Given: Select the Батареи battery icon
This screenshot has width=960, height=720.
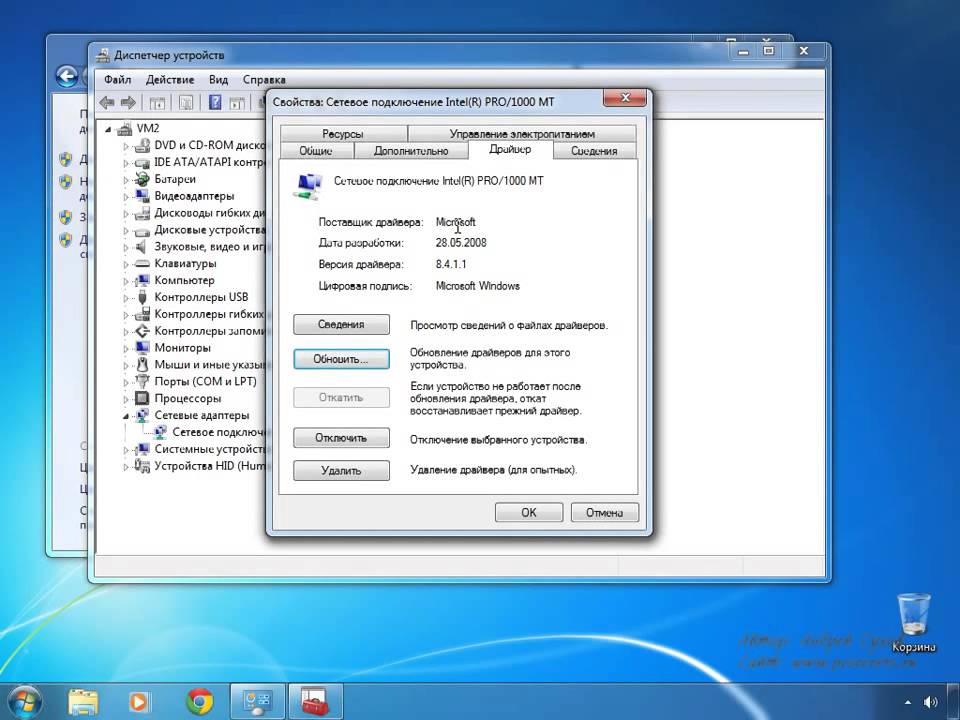Looking at the screenshot, I should tap(142, 179).
